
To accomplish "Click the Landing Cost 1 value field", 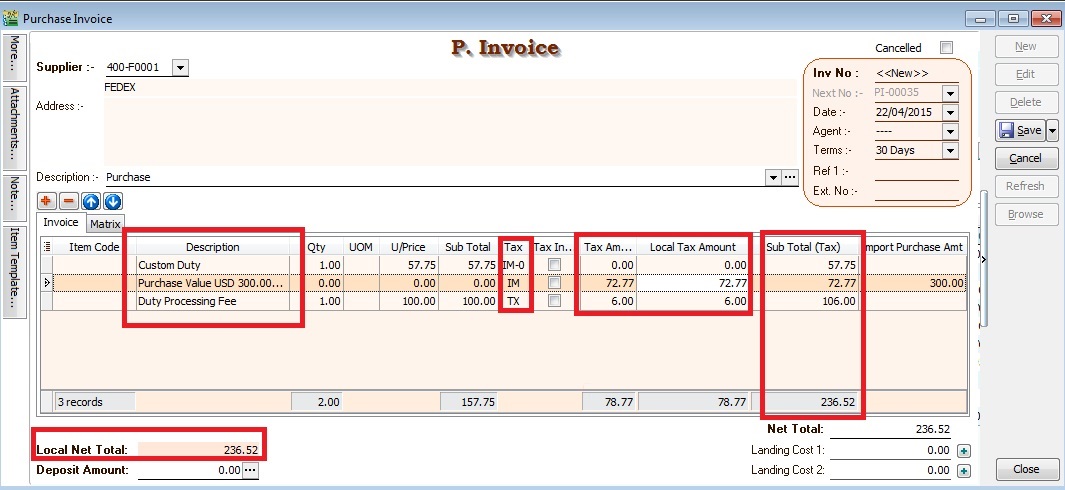I will tap(891, 450).
